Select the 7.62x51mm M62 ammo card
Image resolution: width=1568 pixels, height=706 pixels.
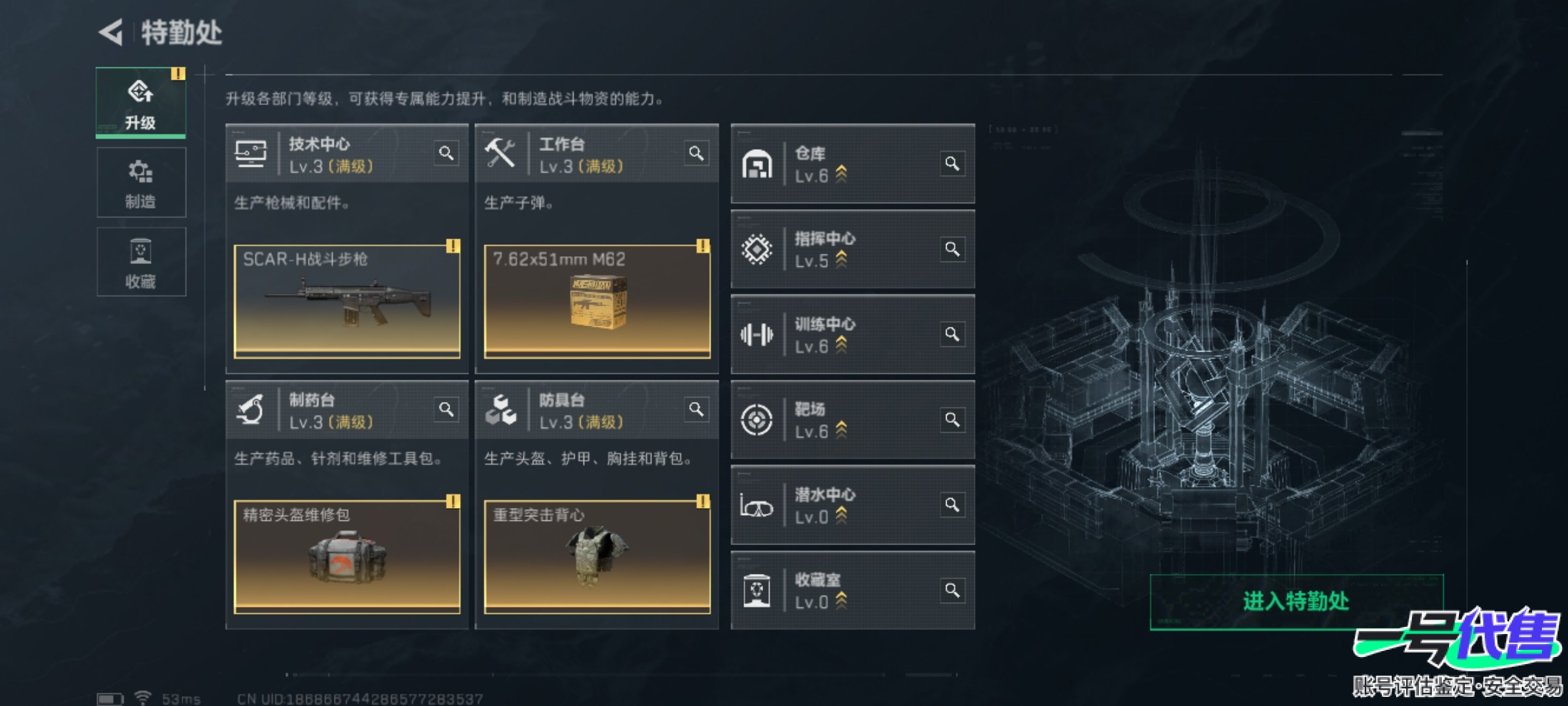click(597, 301)
